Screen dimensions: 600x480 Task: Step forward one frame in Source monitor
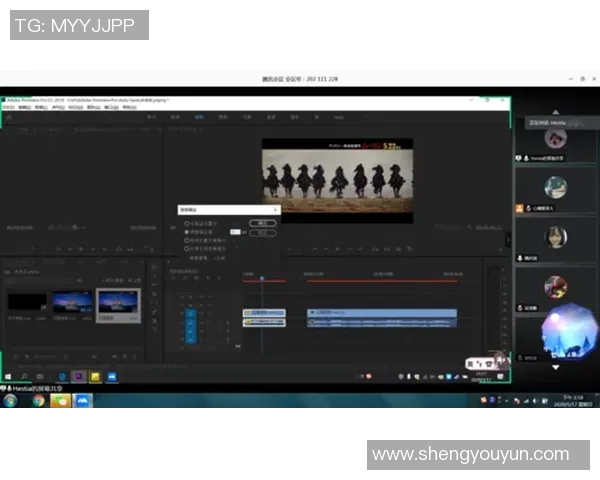[x=93, y=249]
